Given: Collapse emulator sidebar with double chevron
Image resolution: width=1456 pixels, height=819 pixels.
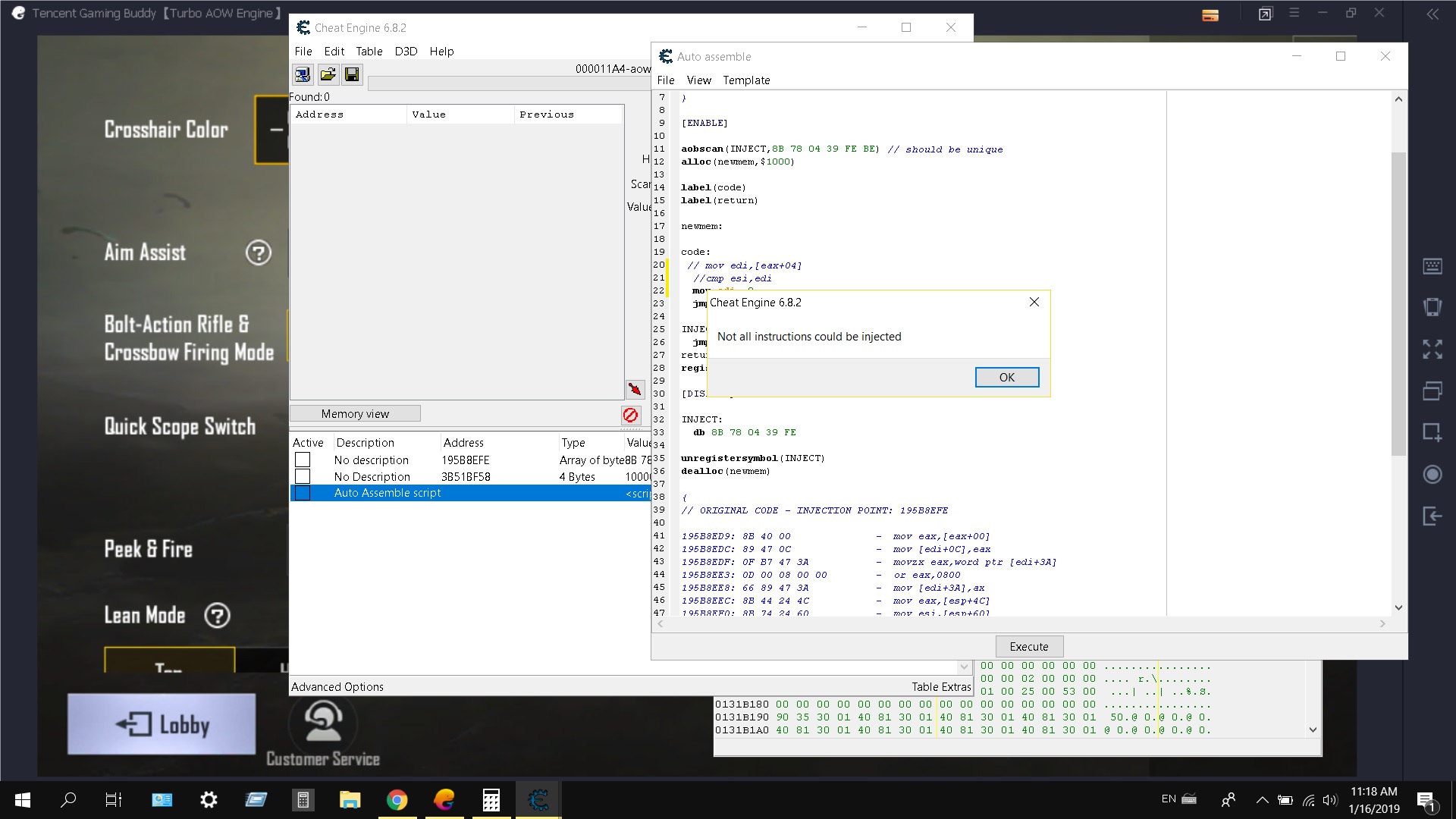Looking at the screenshot, I should 1432,14.
